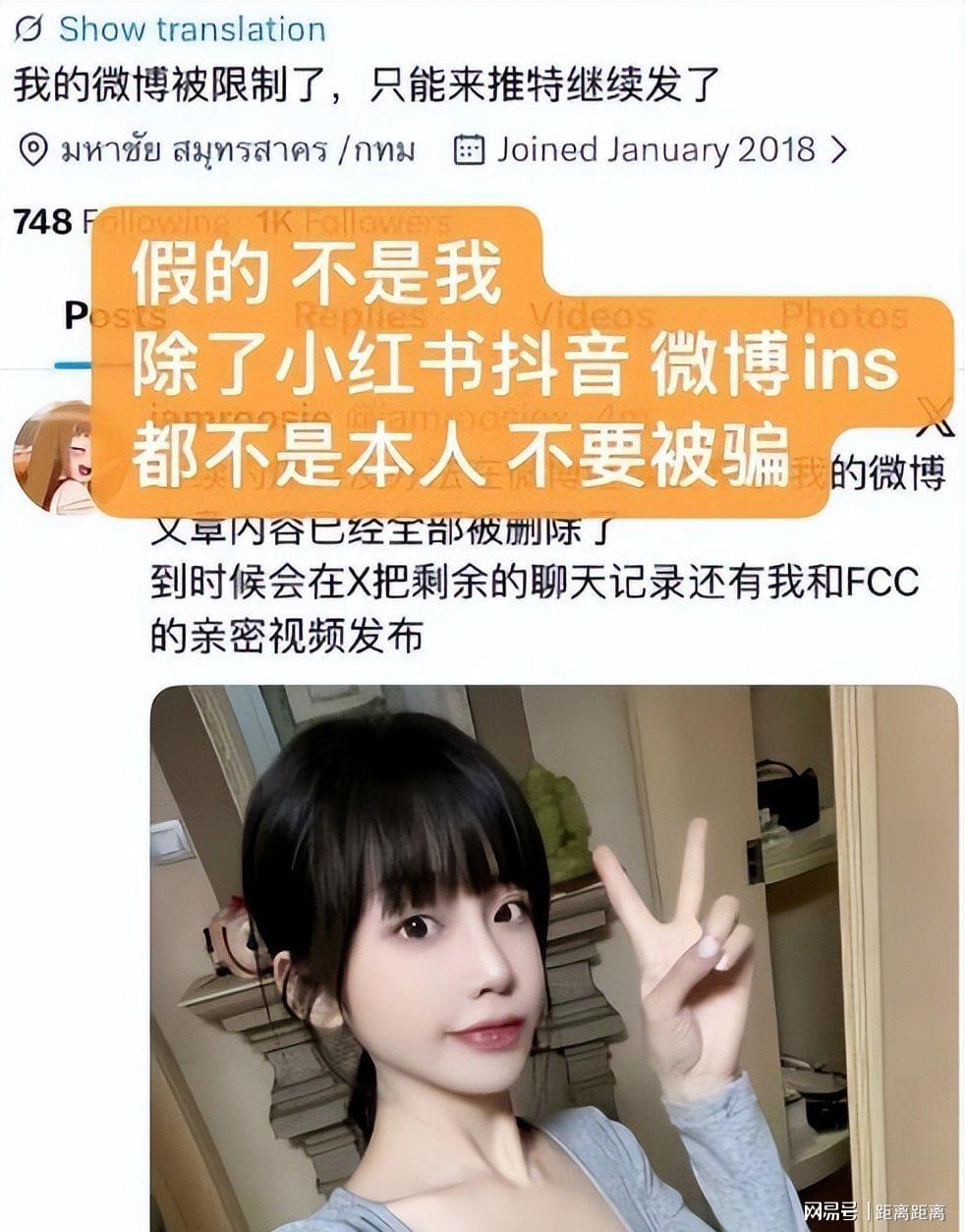Image resolution: width=965 pixels, height=1232 pixels.
Task: Switch to the Replies tab
Action: pyautogui.click(x=360, y=315)
